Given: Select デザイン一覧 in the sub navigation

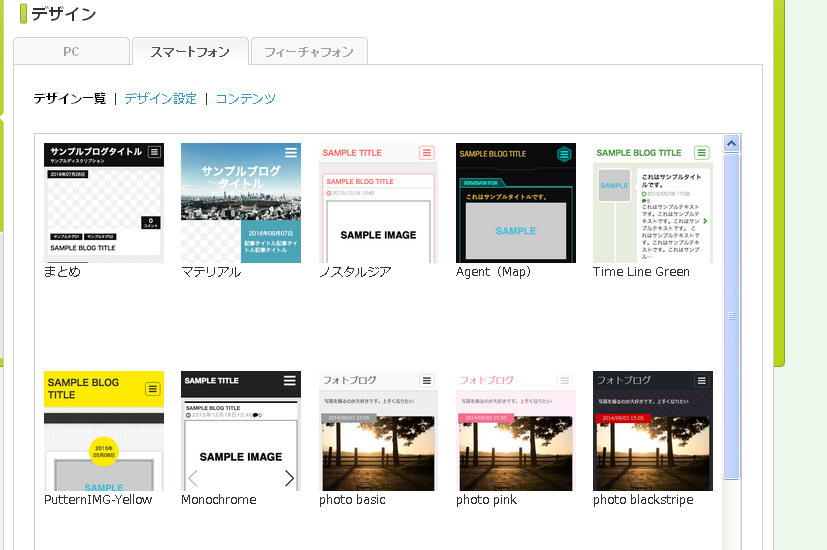Looking at the screenshot, I should 70,99.
